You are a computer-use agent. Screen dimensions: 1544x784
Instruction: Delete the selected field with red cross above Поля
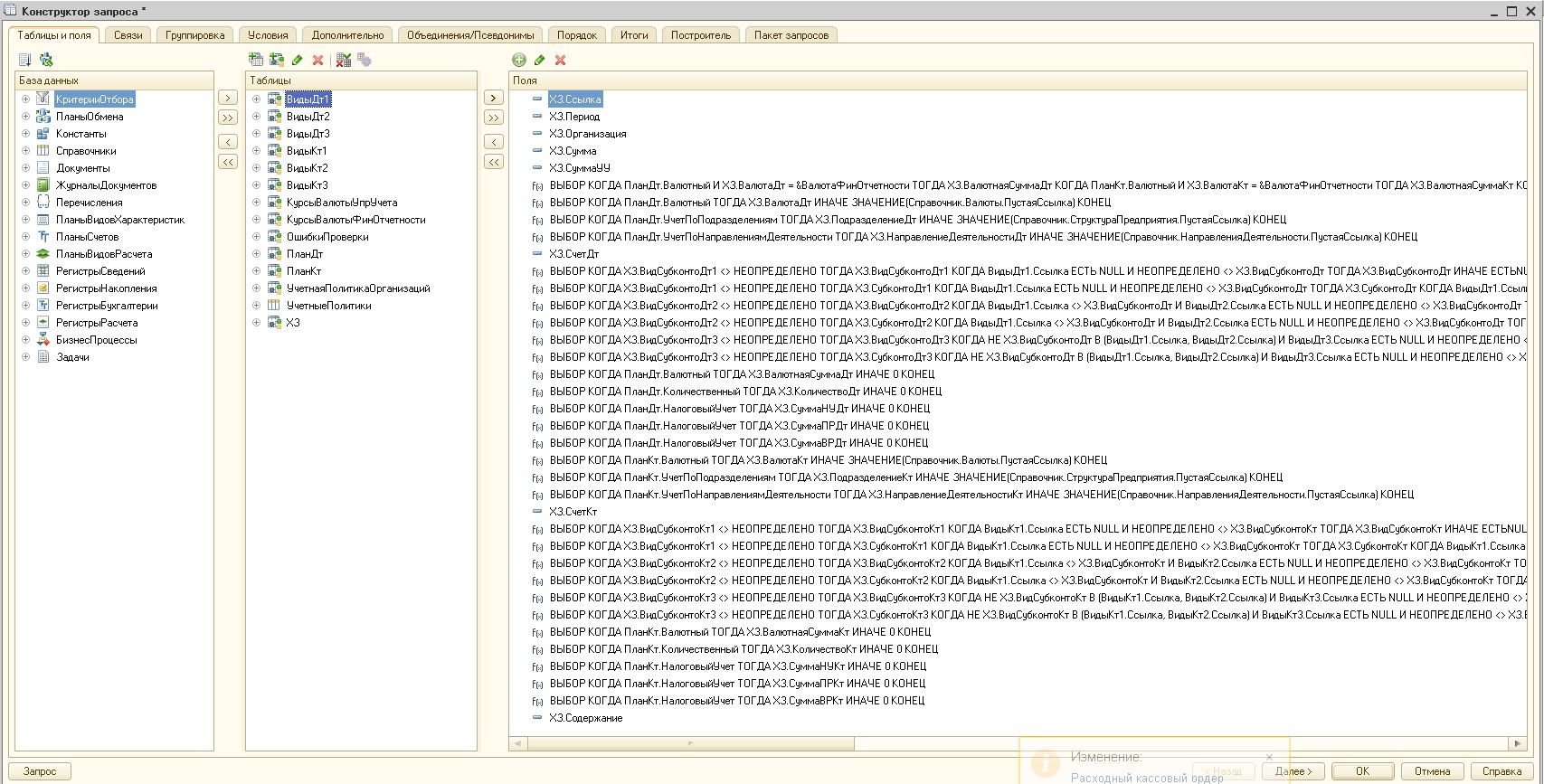560,60
